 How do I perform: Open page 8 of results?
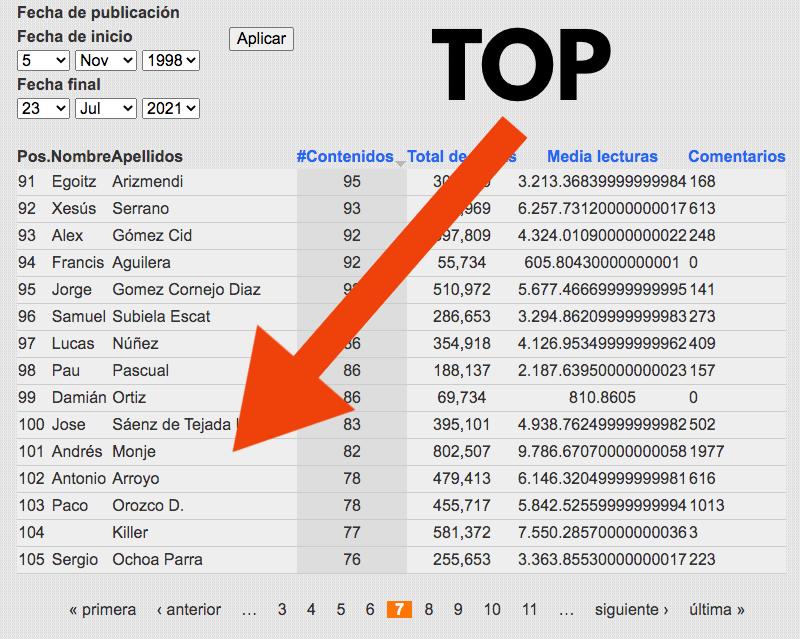429,609
